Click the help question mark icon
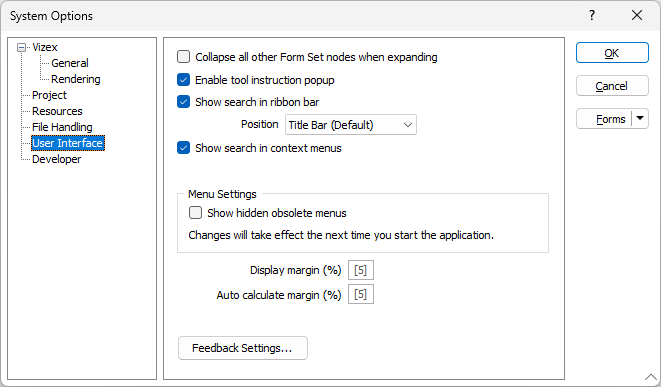 [x=592, y=16]
